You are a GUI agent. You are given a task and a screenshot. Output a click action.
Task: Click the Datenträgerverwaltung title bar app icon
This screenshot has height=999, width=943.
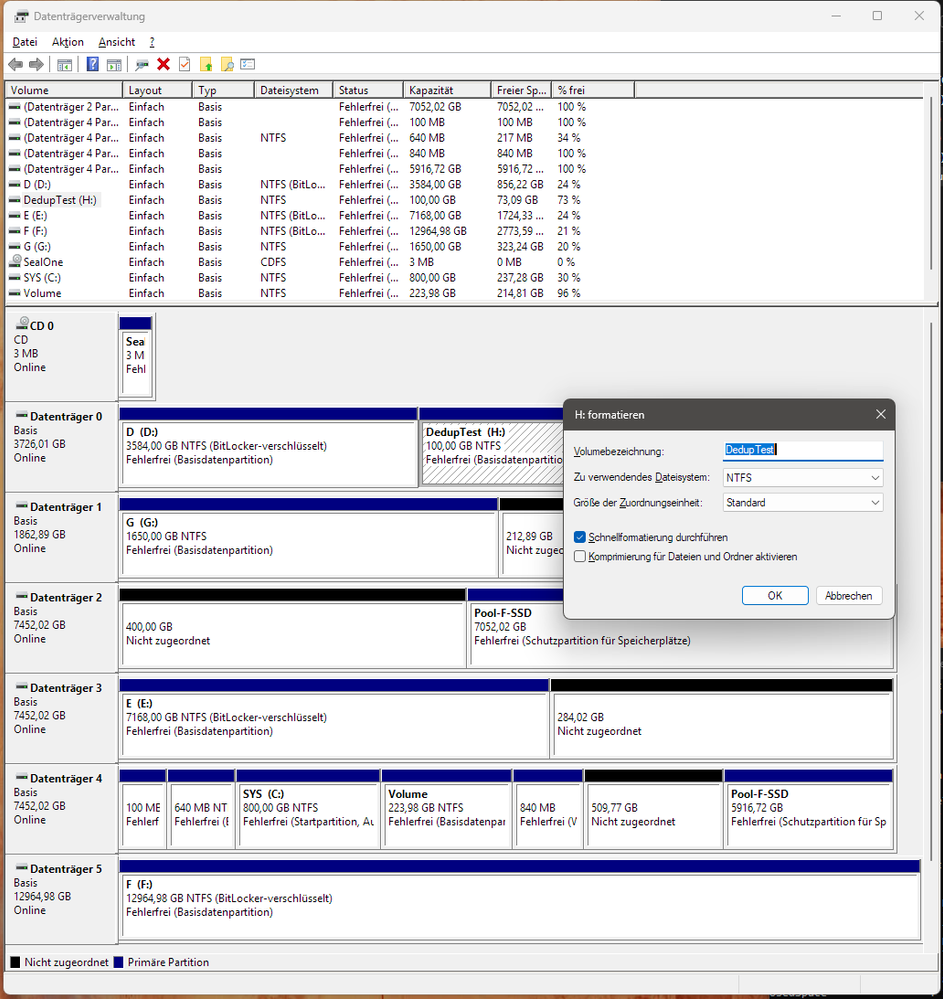(21, 17)
